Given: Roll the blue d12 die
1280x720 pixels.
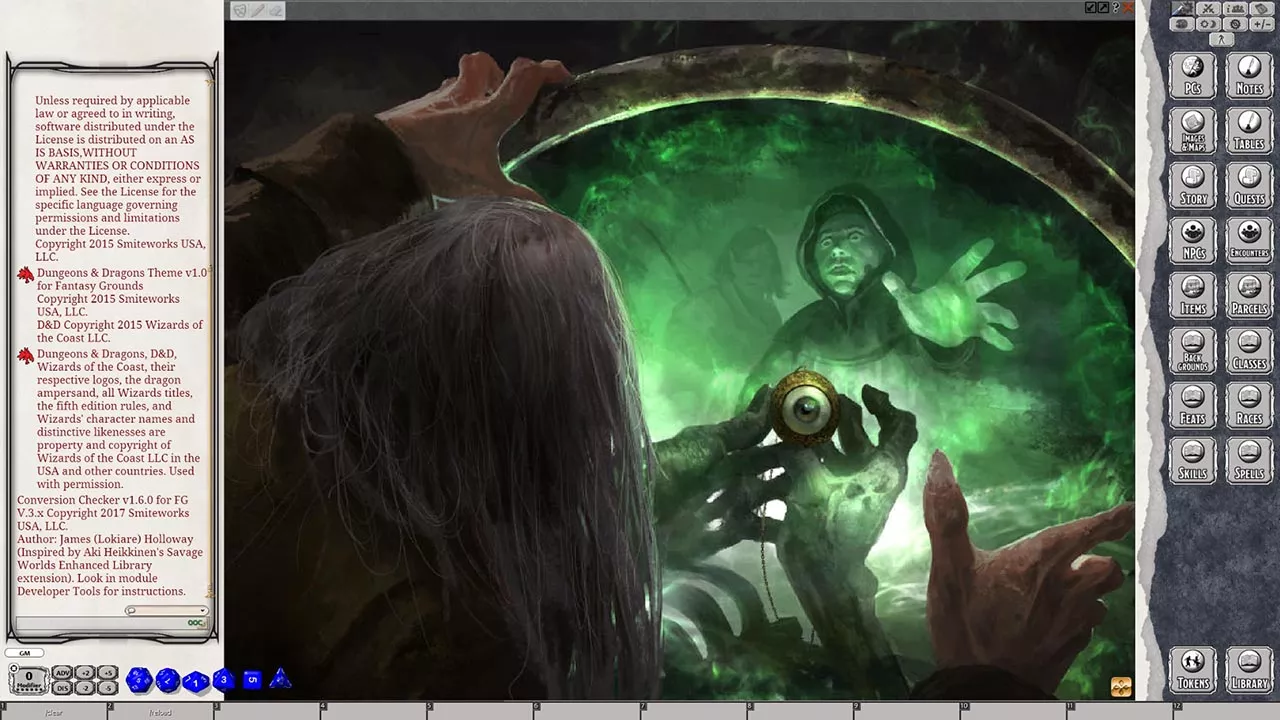Looking at the screenshot, I should point(167,681).
